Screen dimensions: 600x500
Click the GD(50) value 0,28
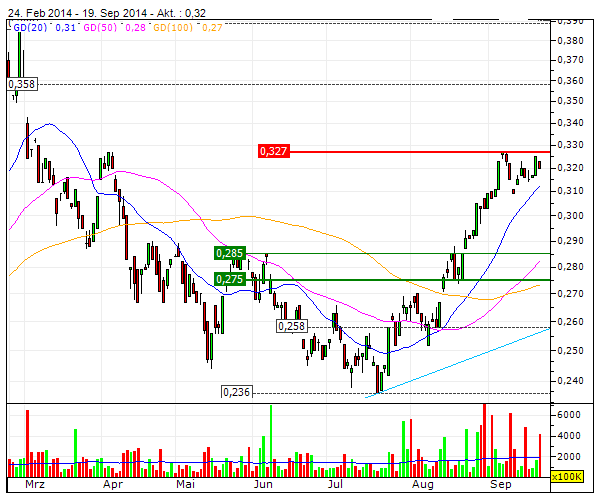click(135, 28)
